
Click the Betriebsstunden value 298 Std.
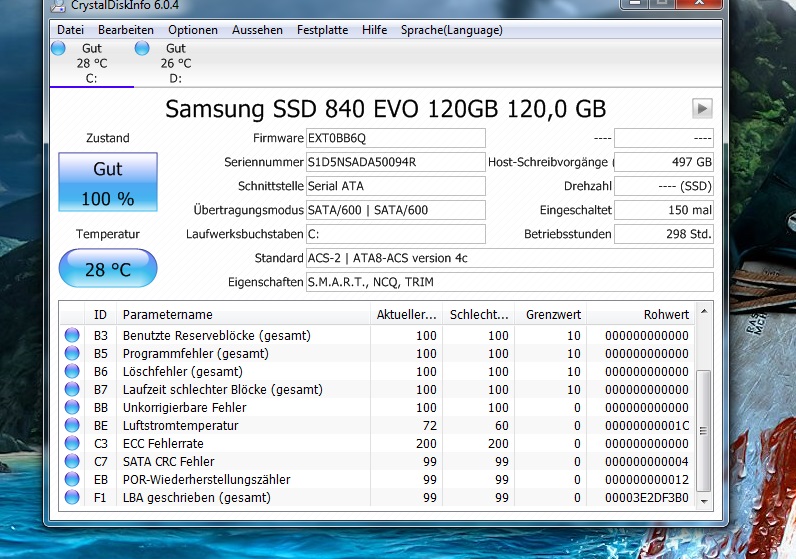click(x=664, y=234)
